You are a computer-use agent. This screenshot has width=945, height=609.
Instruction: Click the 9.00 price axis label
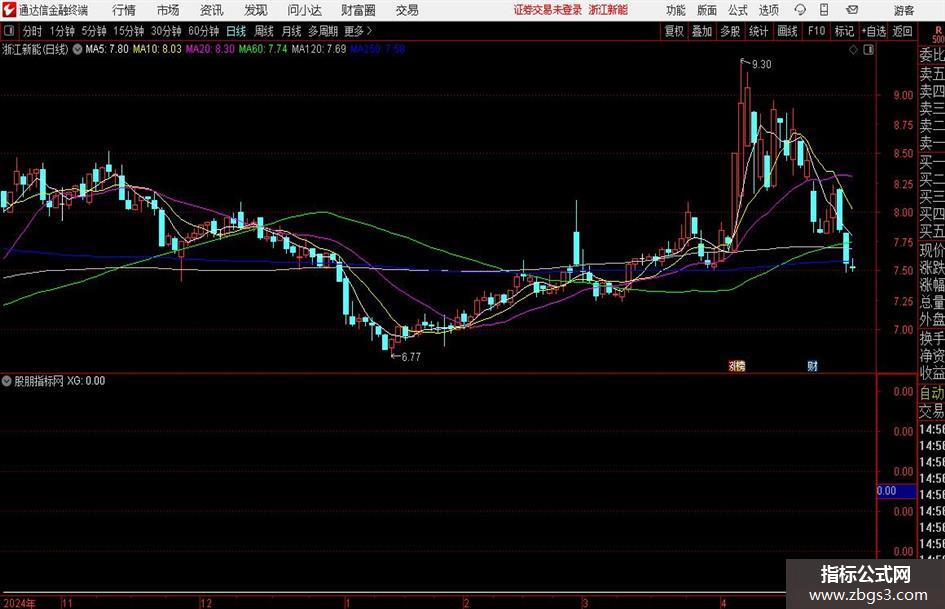[903, 95]
